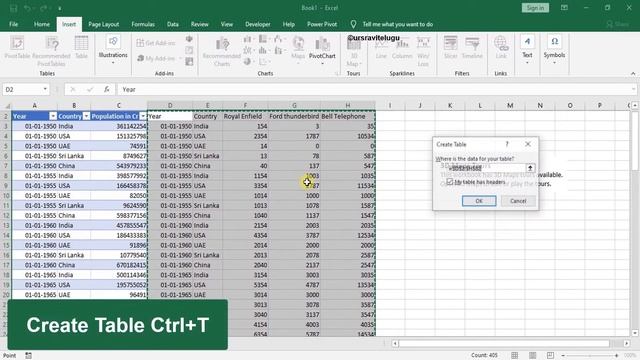Select the Bell Telephone header cell
The height and width of the screenshot is (360, 640).
pos(348,116)
